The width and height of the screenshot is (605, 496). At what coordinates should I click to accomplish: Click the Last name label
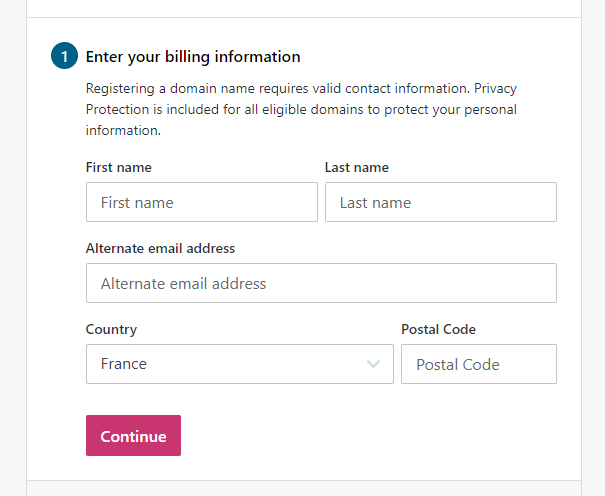click(357, 167)
